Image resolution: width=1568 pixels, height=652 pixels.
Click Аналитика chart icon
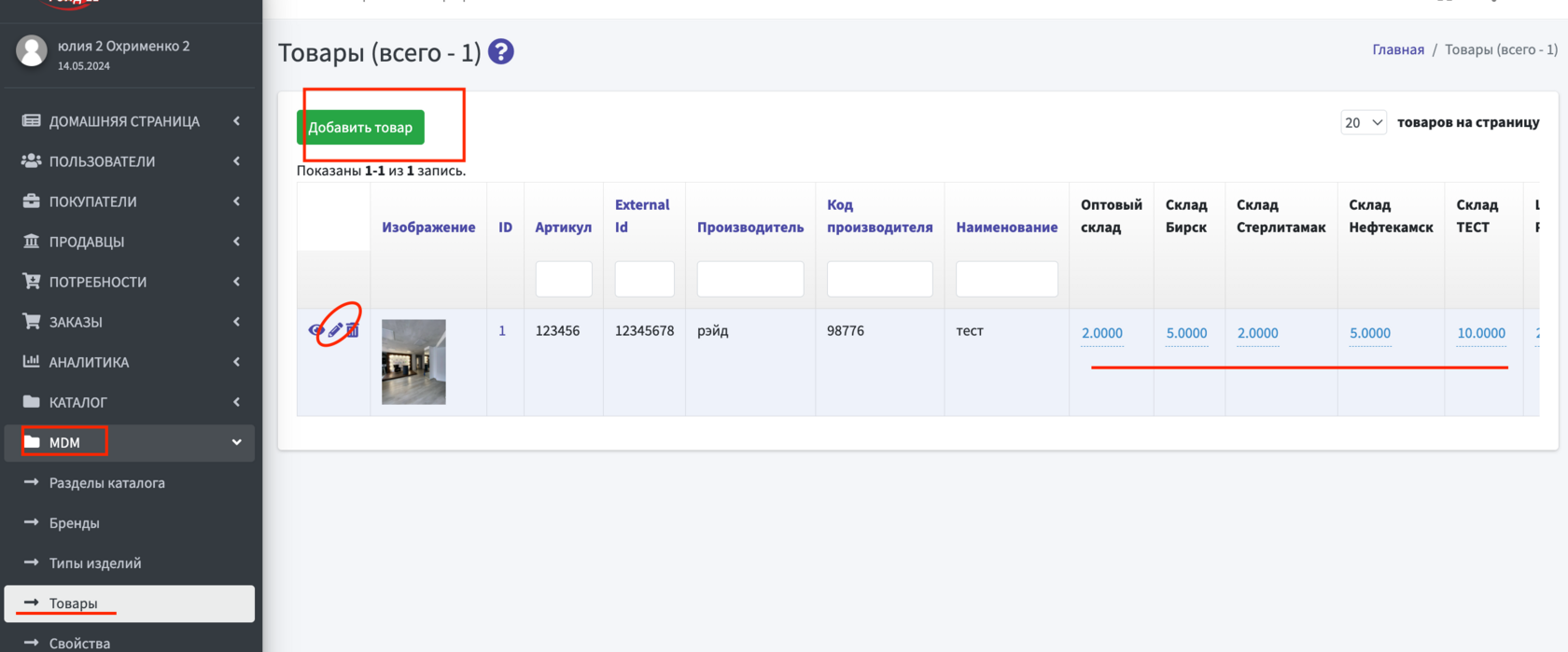[32, 362]
